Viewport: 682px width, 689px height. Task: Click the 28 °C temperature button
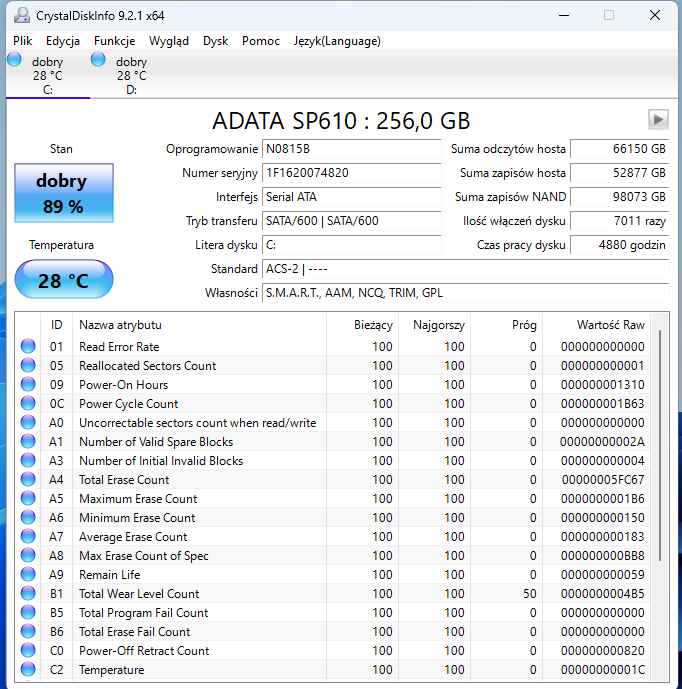pos(64,279)
